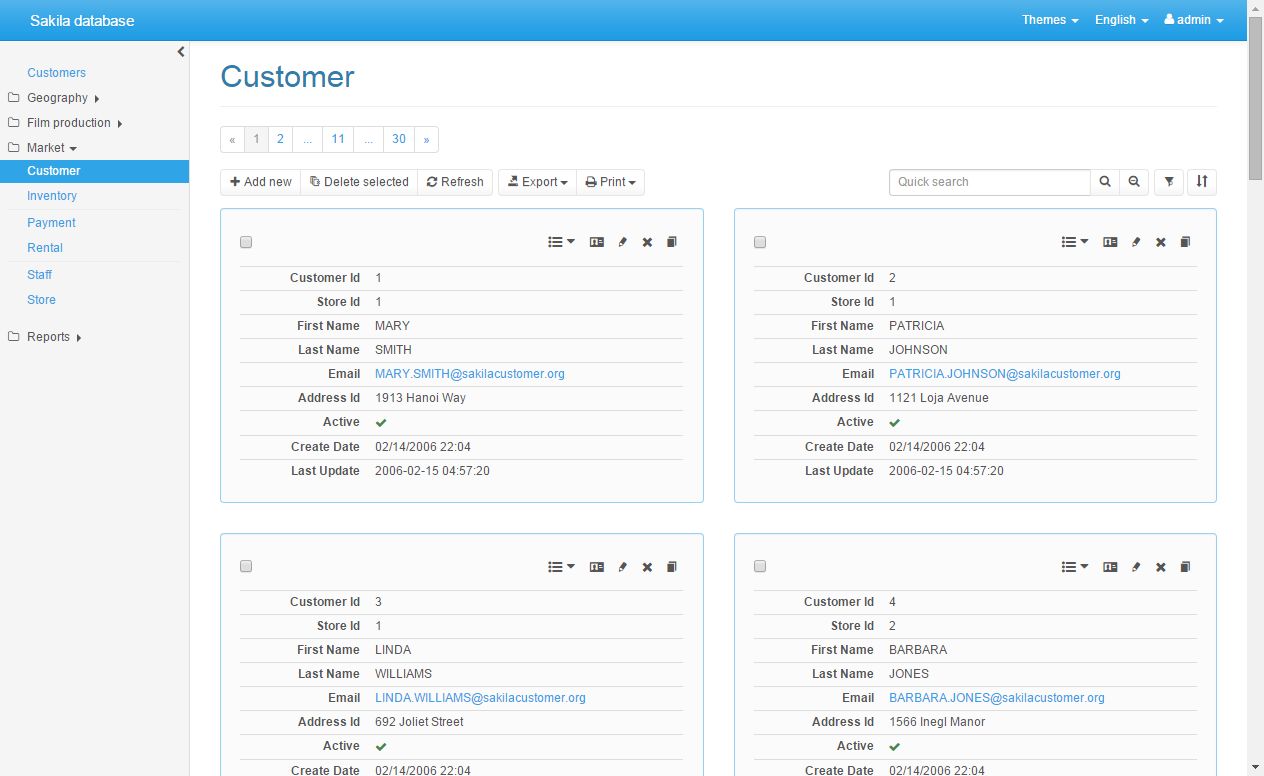Click the Quick search input field

(989, 182)
